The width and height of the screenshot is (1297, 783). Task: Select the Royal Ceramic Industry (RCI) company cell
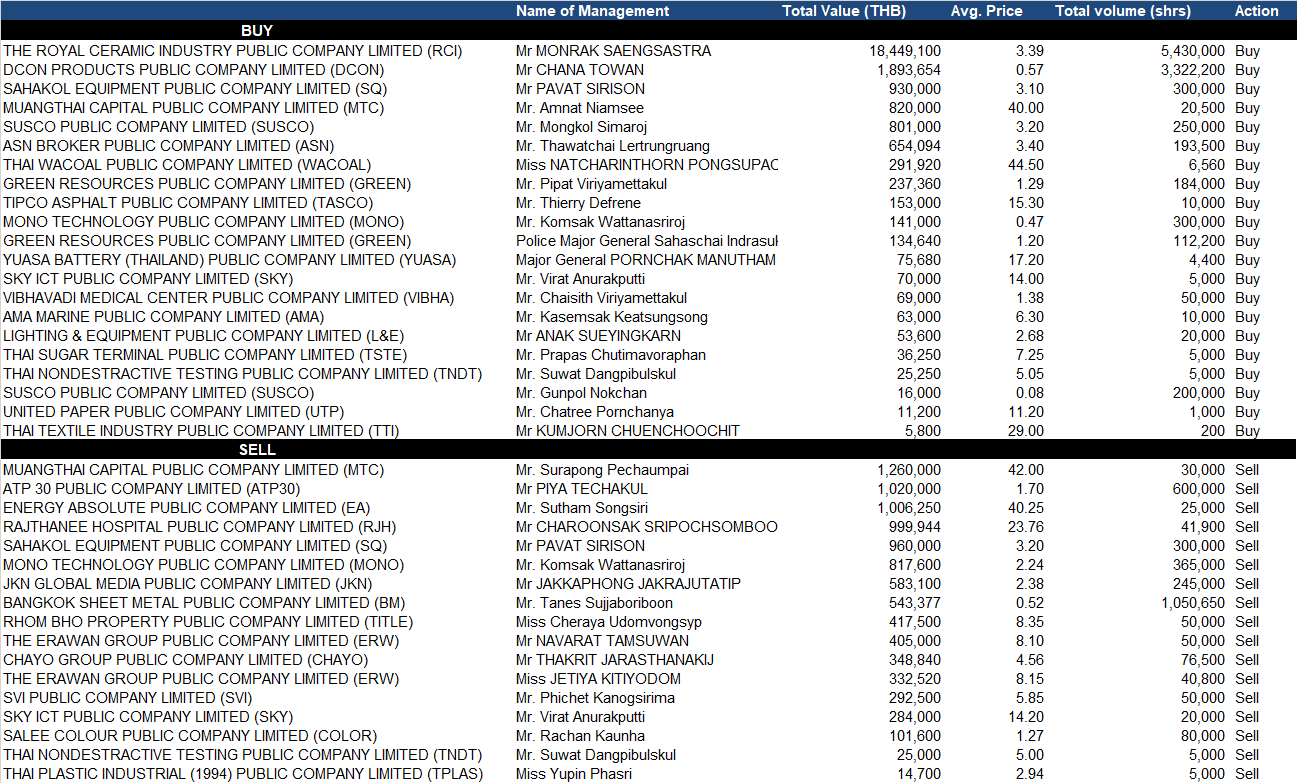click(232, 50)
